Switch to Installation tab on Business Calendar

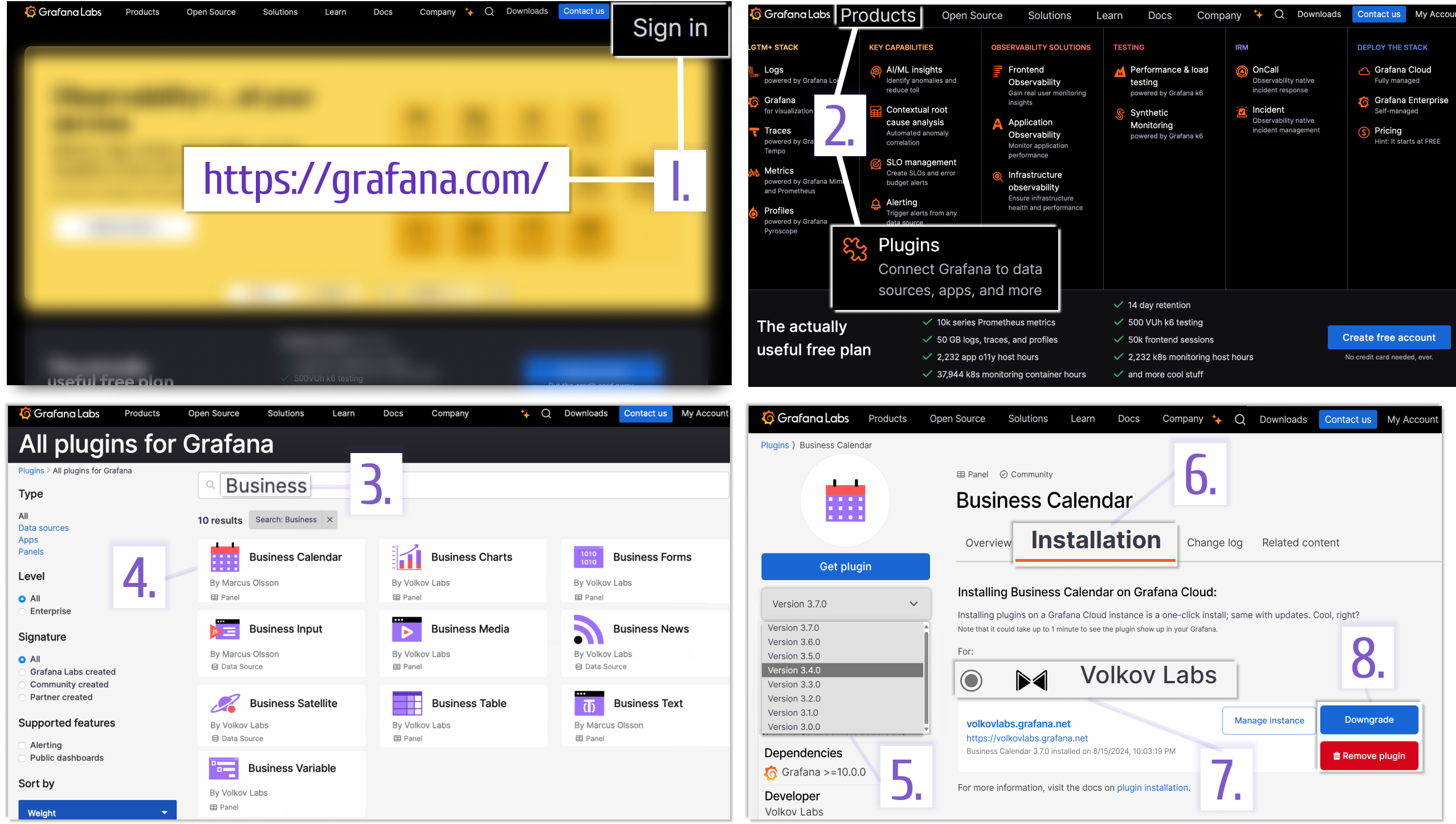coord(1093,542)
